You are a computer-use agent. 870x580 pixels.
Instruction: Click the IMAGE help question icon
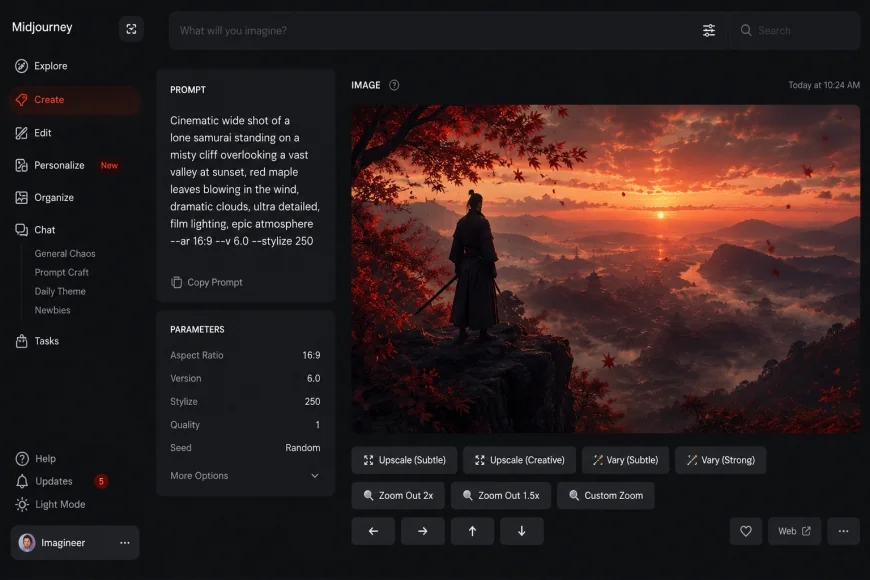[394, 85]
